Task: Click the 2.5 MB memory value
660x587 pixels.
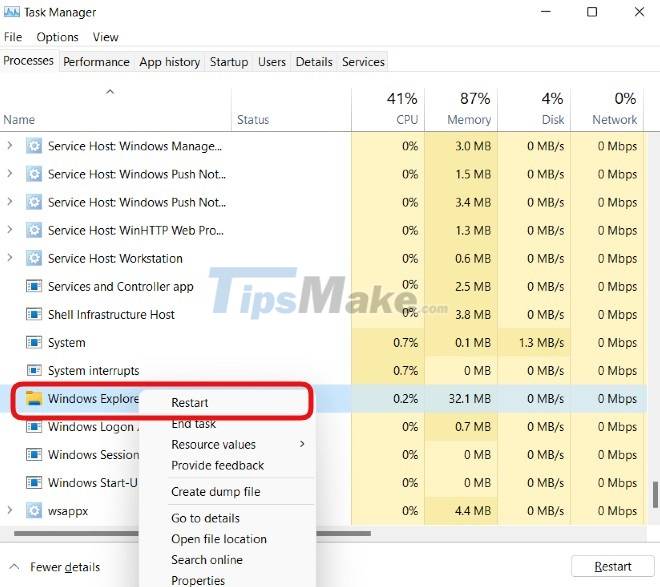Action: 473,287
